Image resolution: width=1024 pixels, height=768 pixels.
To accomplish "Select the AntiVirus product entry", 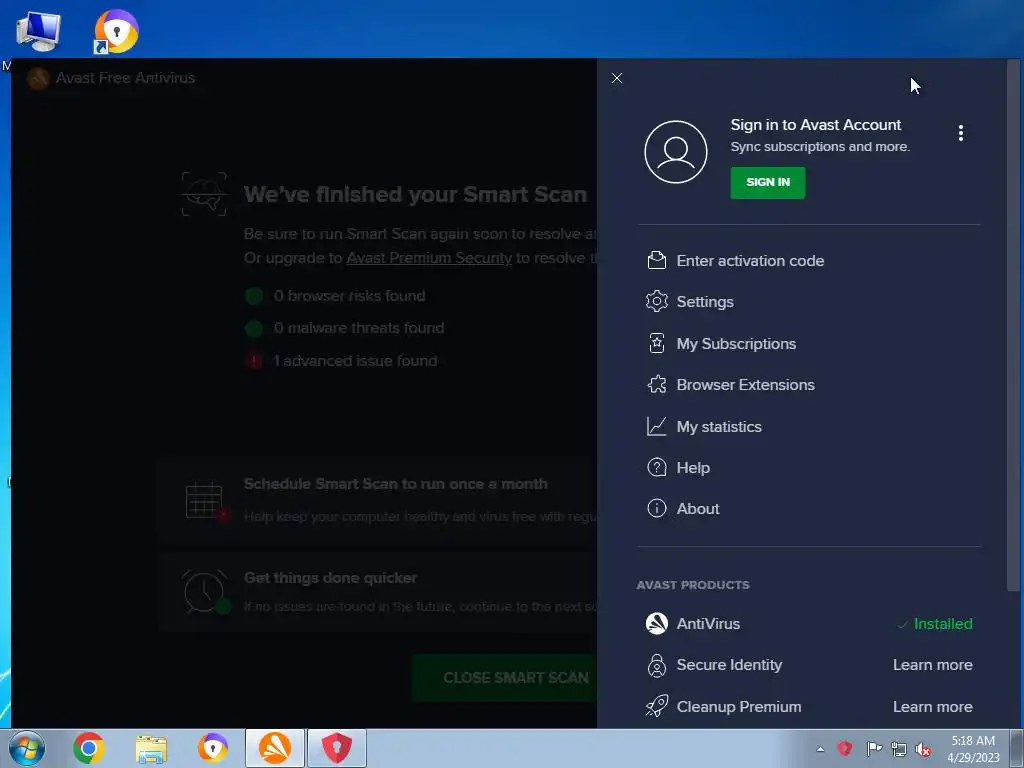I will click(708, 624).
